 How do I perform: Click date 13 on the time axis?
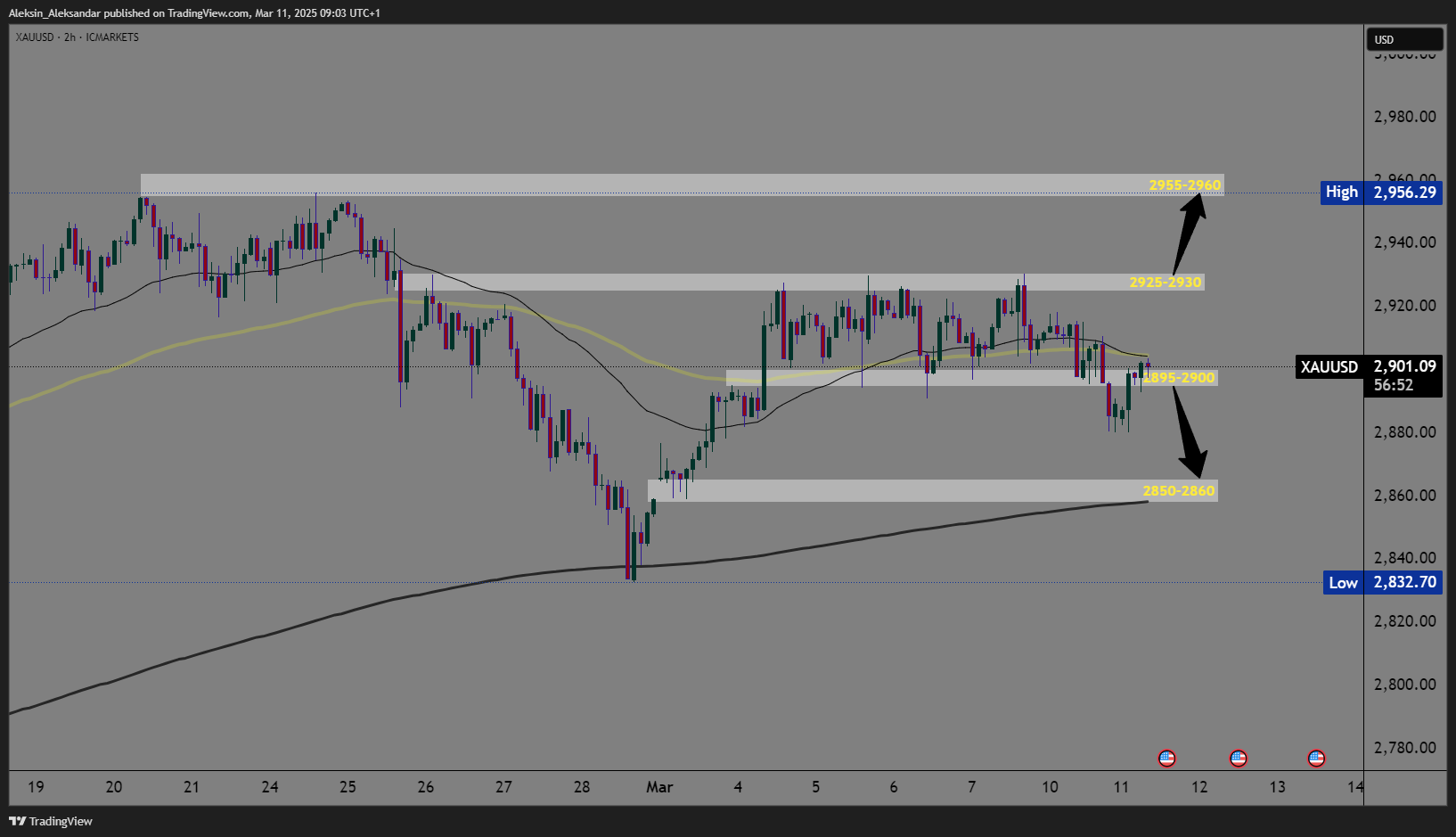(x=1278, y=786)
